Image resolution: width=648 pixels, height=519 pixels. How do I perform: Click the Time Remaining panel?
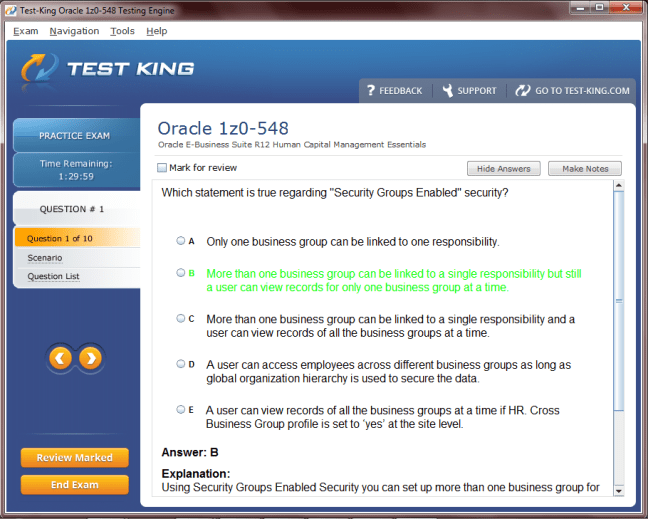pos(77,170)
